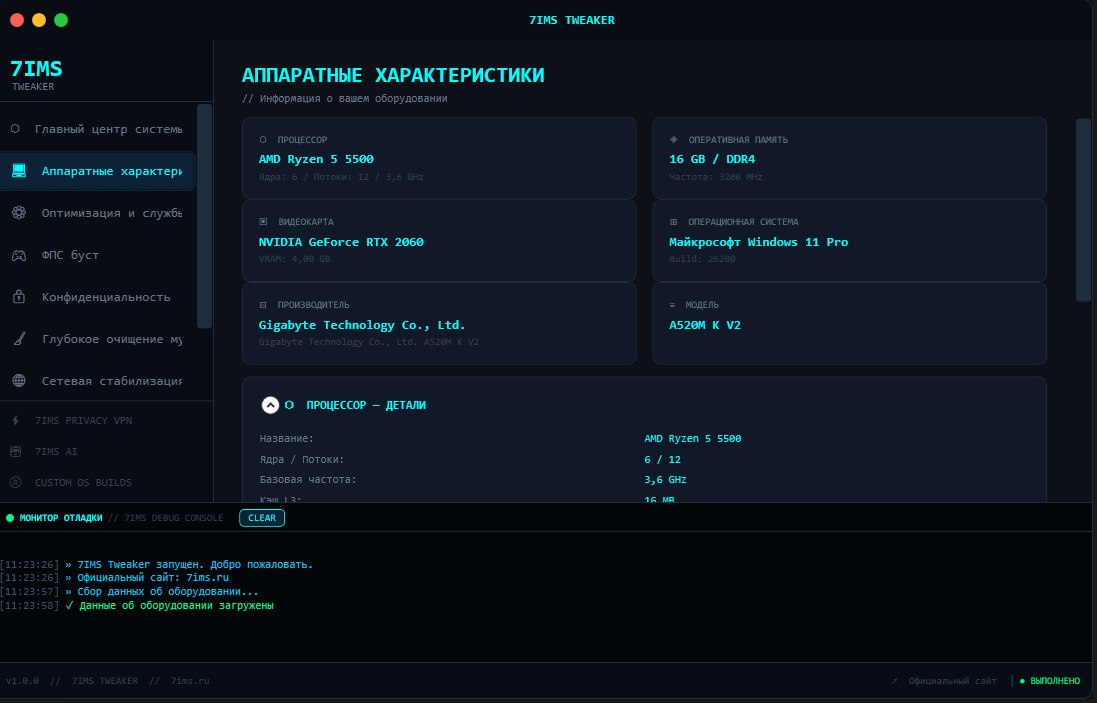Go to ФПС буст section
Image resolution: width=1097 pixels, height=703 pixels.
(98, 255)
